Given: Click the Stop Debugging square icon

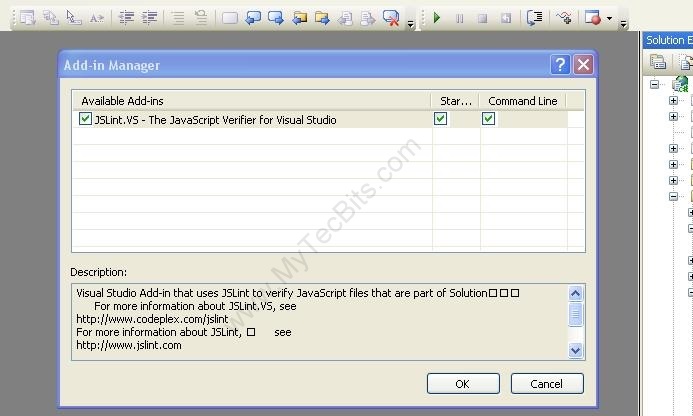Looking at the screenshot, I should pos(483,18).
